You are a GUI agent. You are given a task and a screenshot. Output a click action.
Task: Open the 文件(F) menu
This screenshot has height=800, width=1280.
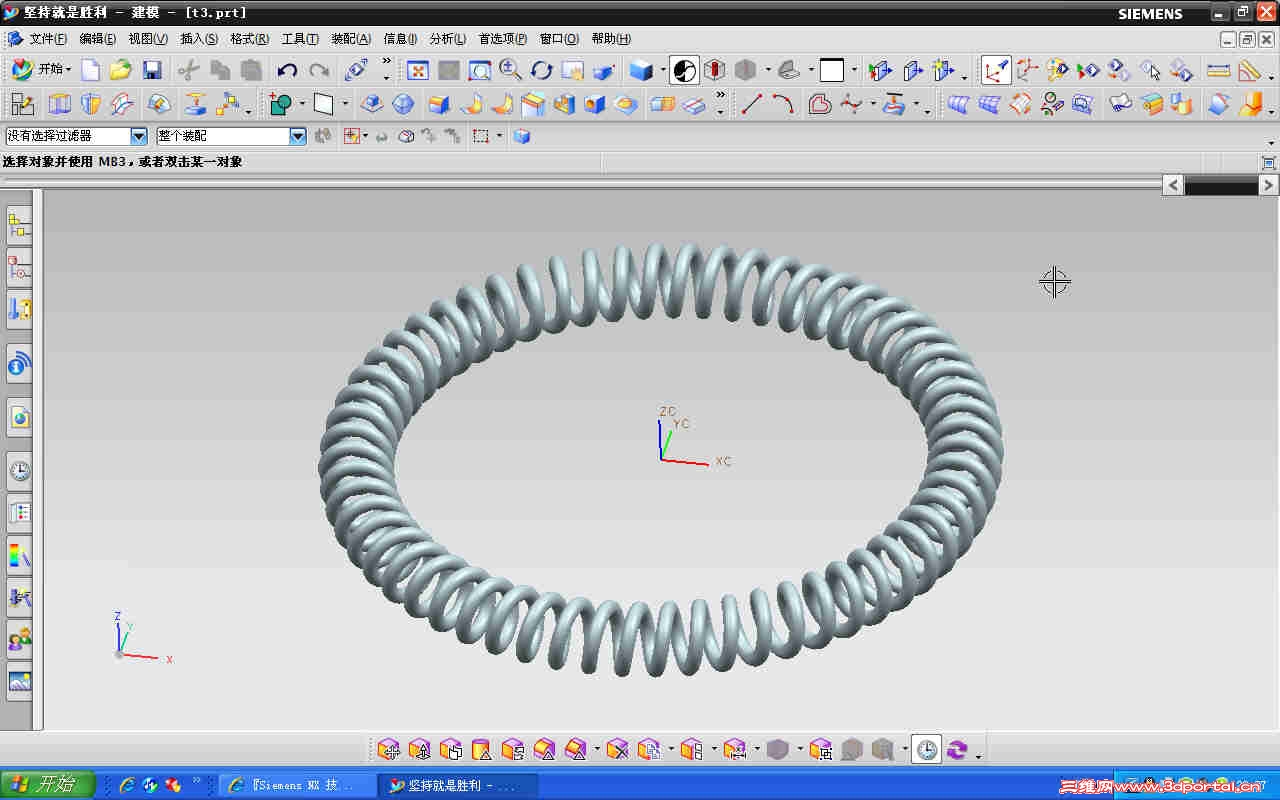[x=48, y=39]
